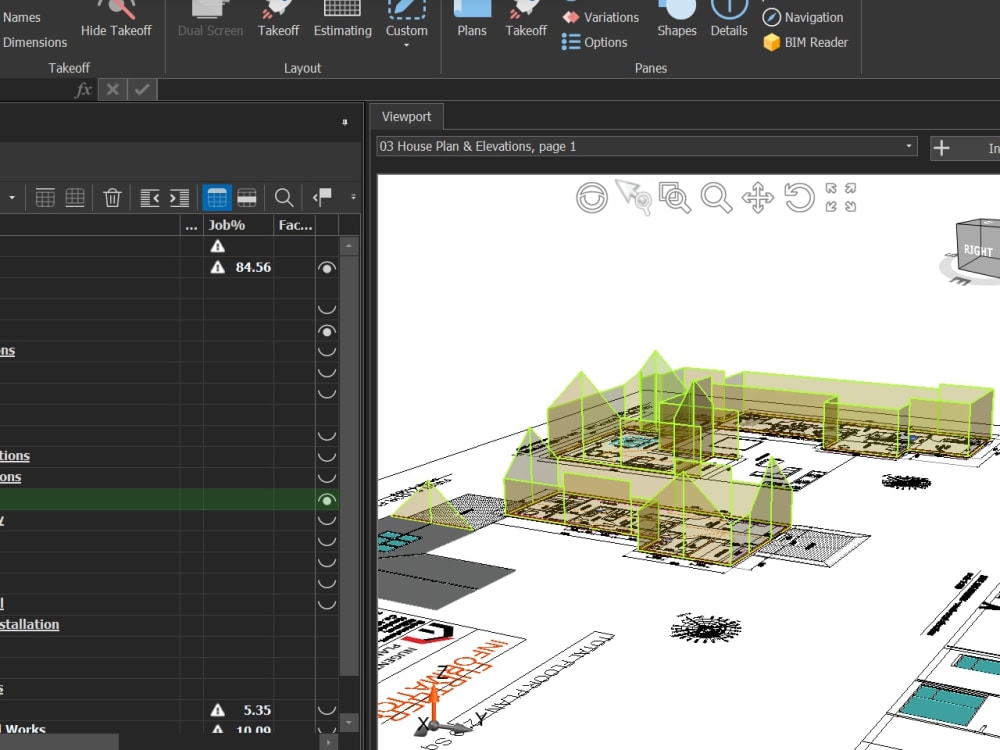Open the Details pane
This screenshot has height=750, width=1000.
[x=729, y=19]
